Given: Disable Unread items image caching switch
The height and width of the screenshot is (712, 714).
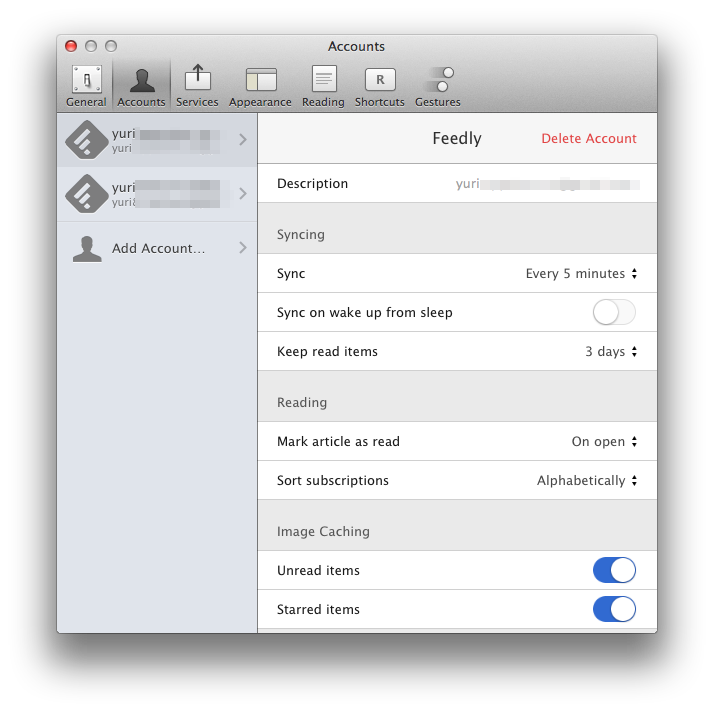Looking at the screenshot, I should (x=614, y=570).
